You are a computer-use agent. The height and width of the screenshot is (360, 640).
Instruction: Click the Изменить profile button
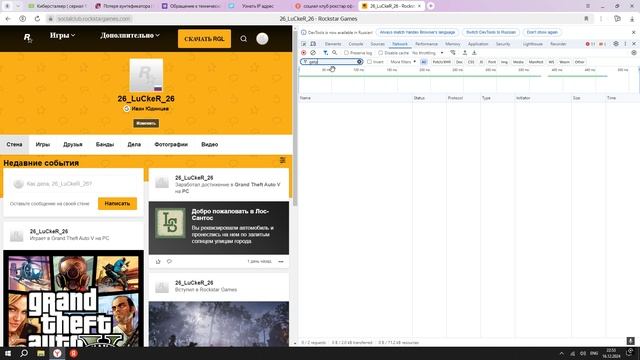146,123
